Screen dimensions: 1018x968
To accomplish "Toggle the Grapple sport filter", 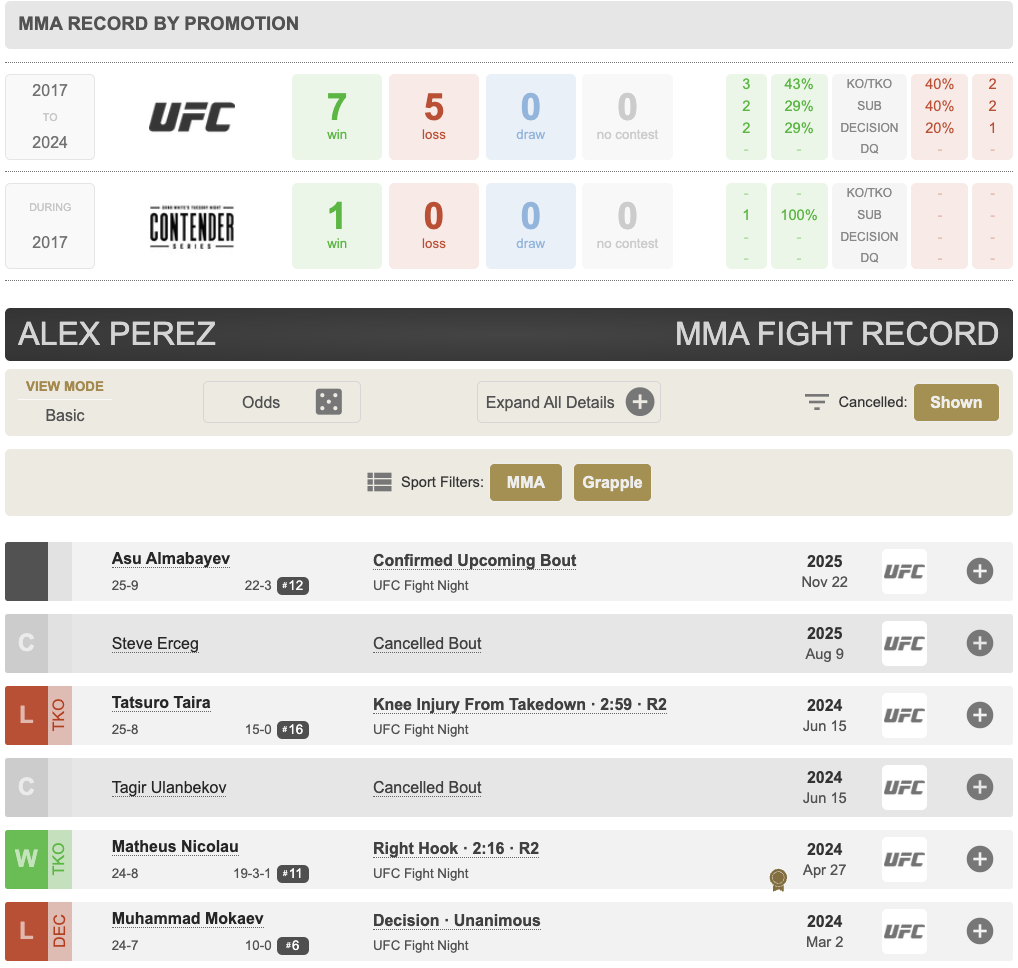I will coord(612,482).
